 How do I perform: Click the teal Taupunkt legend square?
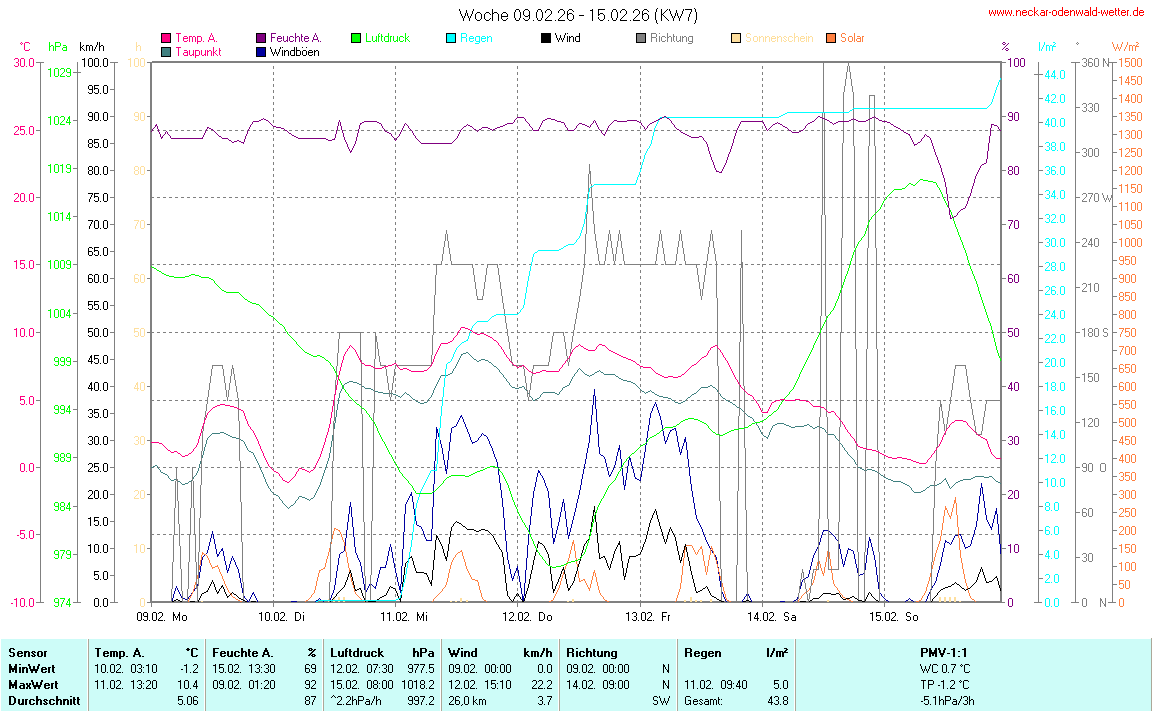[166, 52]
